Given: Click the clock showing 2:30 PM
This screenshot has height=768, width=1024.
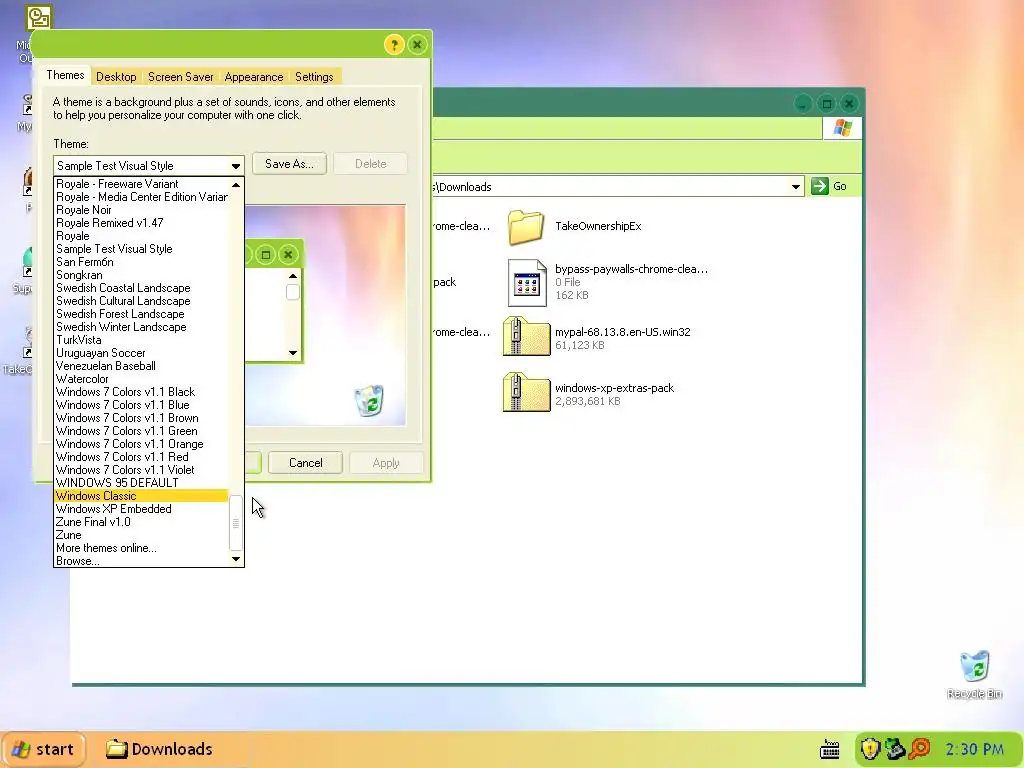Looking at the screenshot, I should [974, 749].
